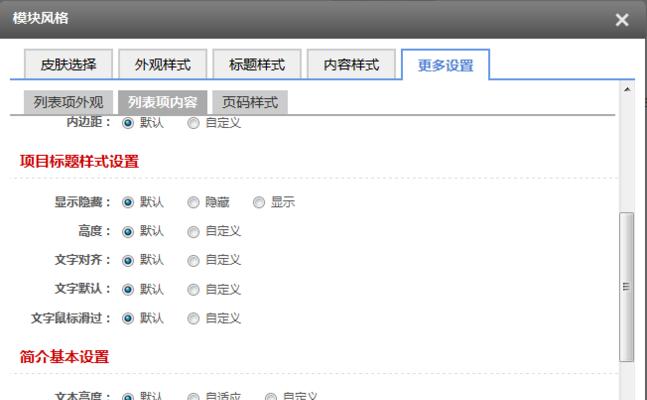The height and width of the screenshot is (400, 647).
Task: Close the 模块风格 dialog with the X
Action: 622,19
